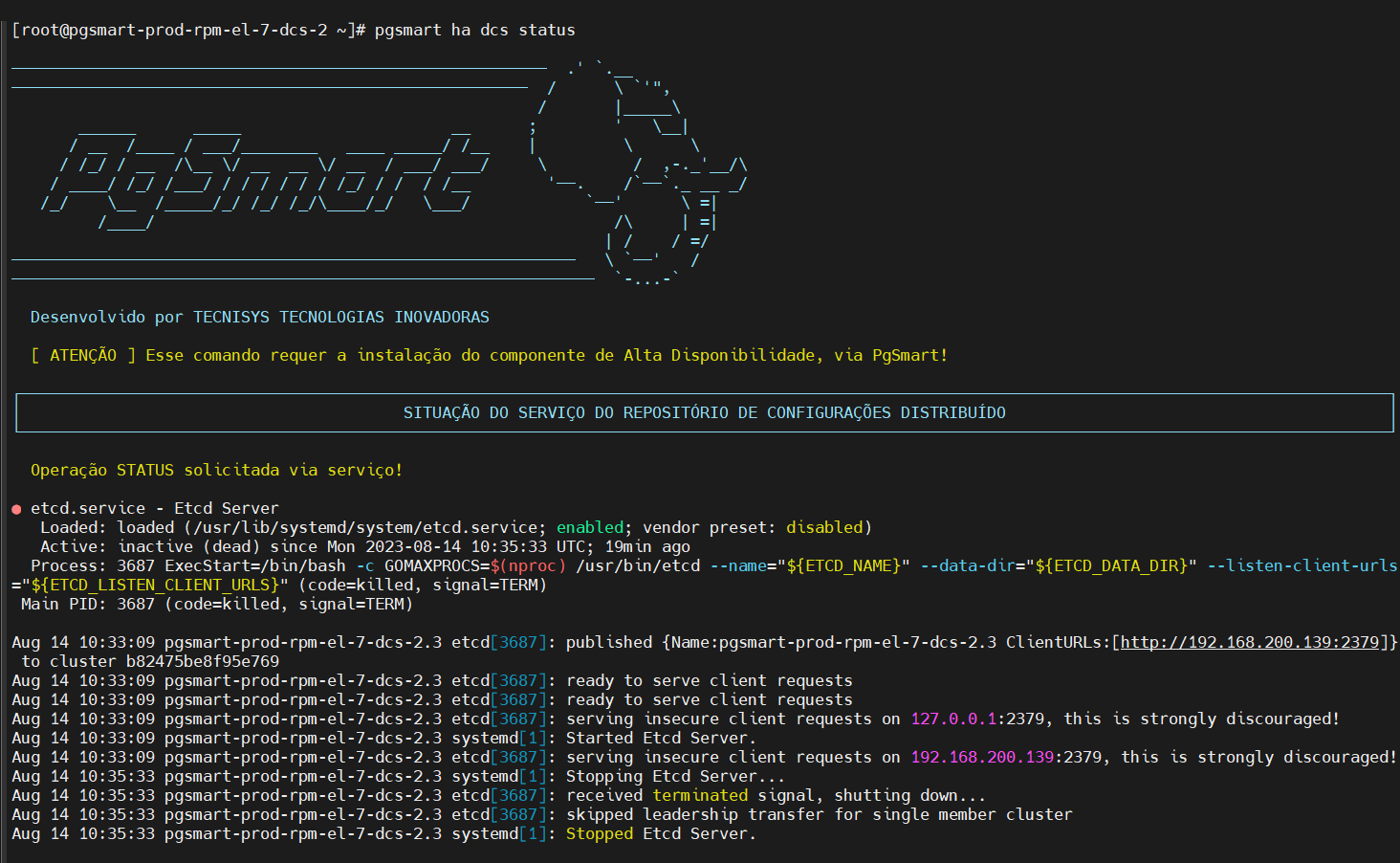Click the 'SITUAÇÃO DO SERVIÇO' boxed heading

click(x=704, y=412)
